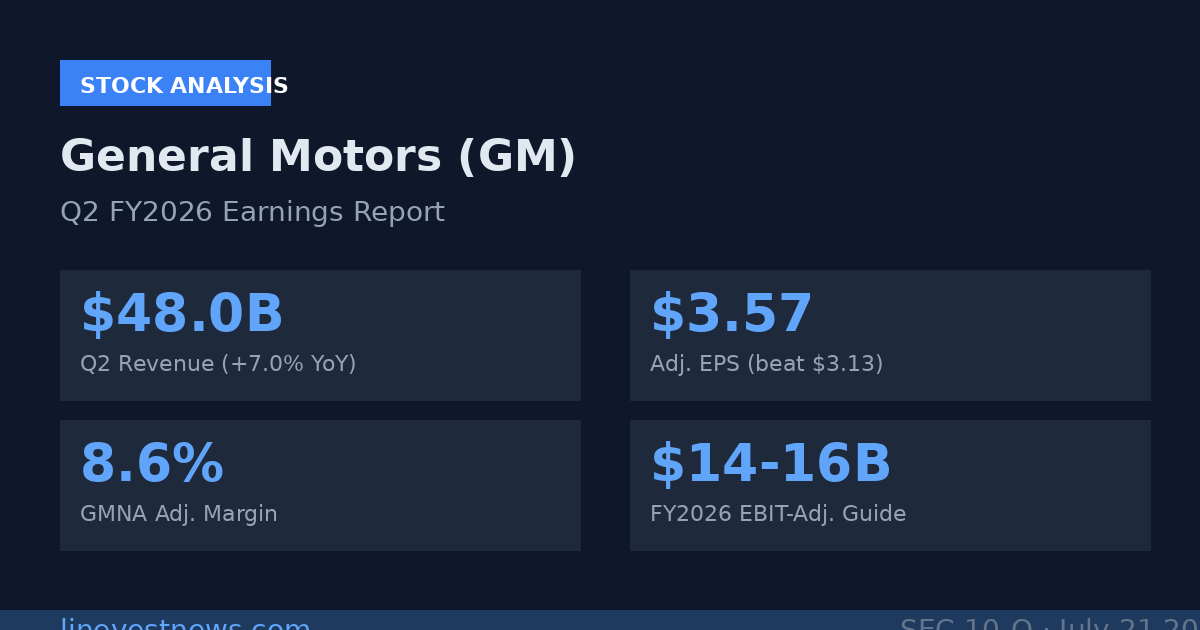Click the $3.57 EPS figure
1200x630 pixels.
tap(731, 315)
